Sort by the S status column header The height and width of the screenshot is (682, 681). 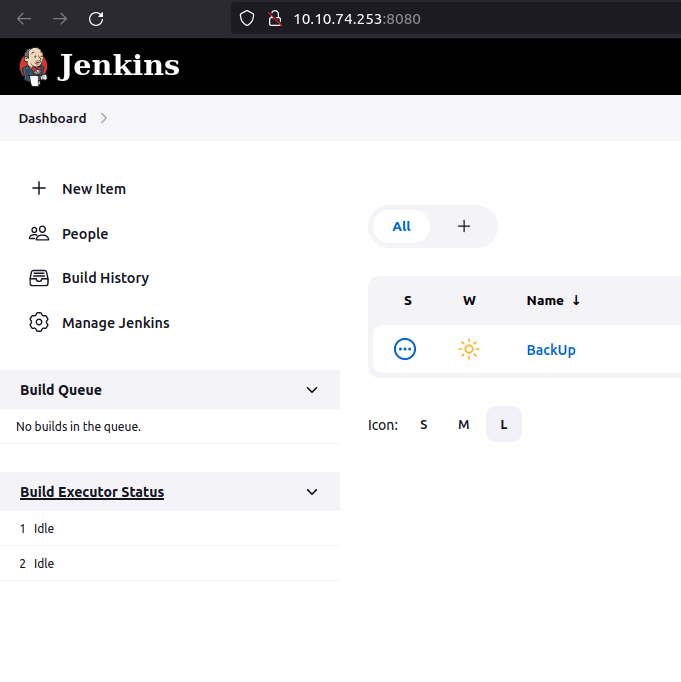407,301
